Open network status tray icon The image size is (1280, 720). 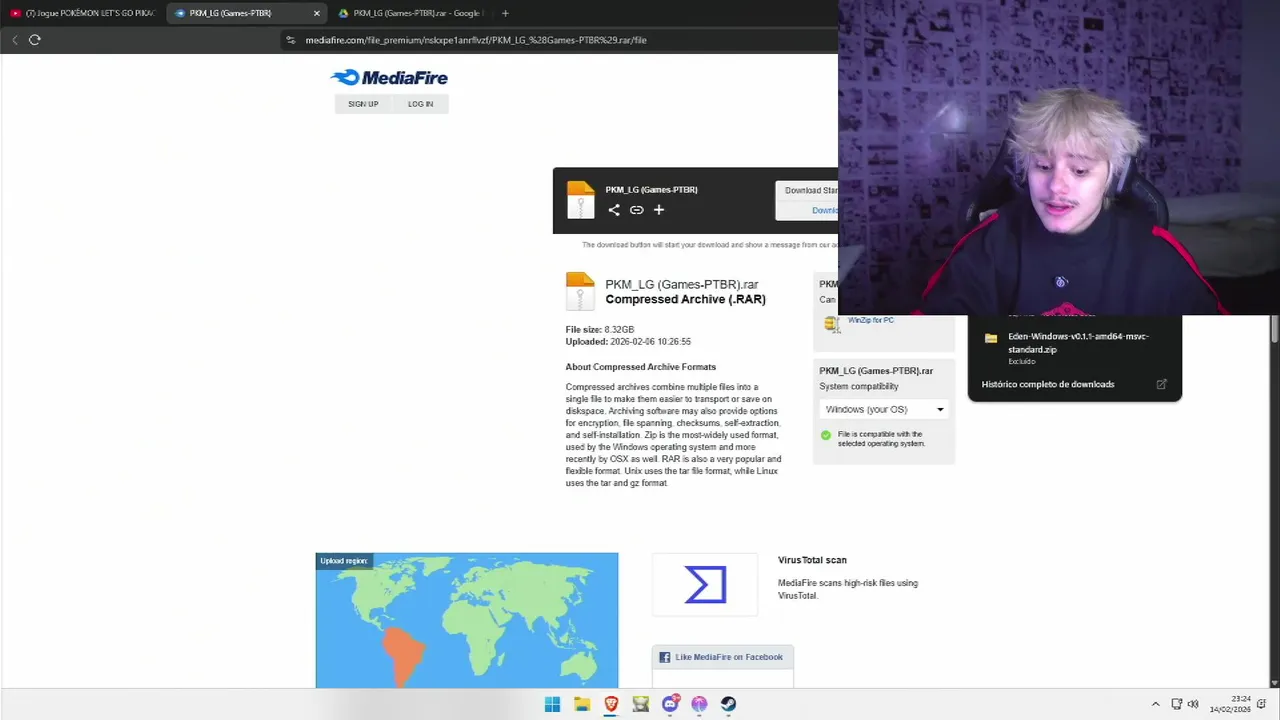click(x=1177, y=704)
